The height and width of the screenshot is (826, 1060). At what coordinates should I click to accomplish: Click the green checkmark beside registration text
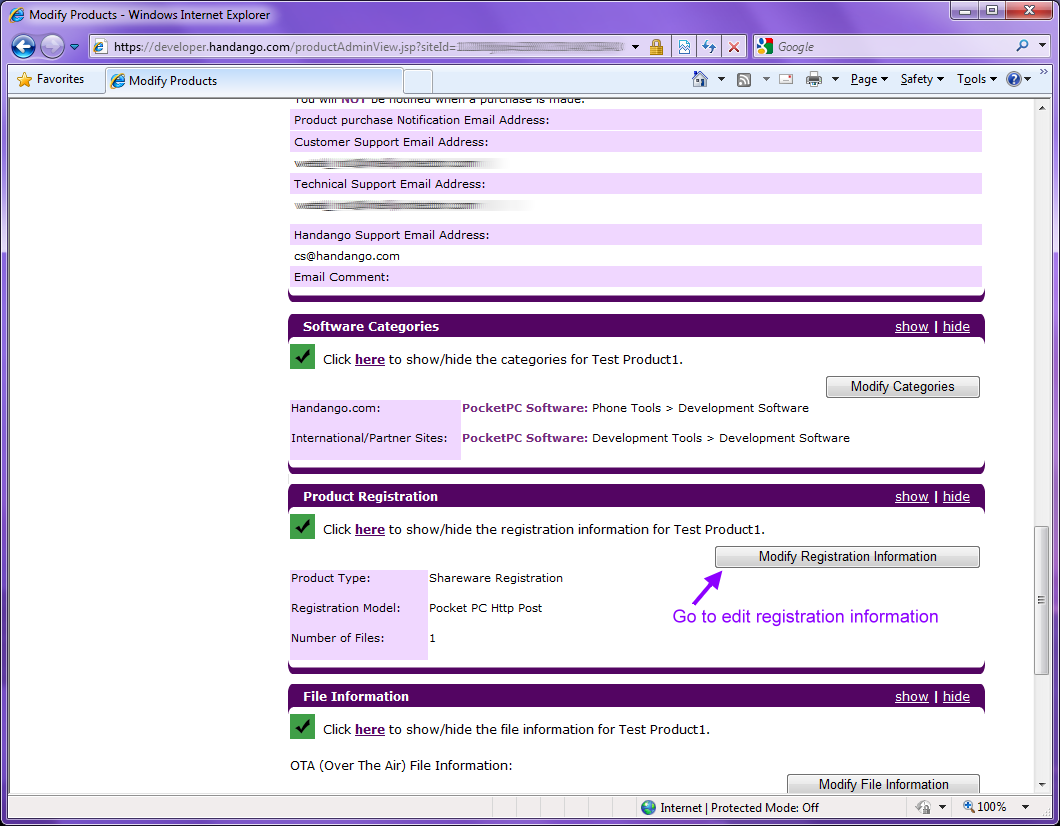point(302,527)
